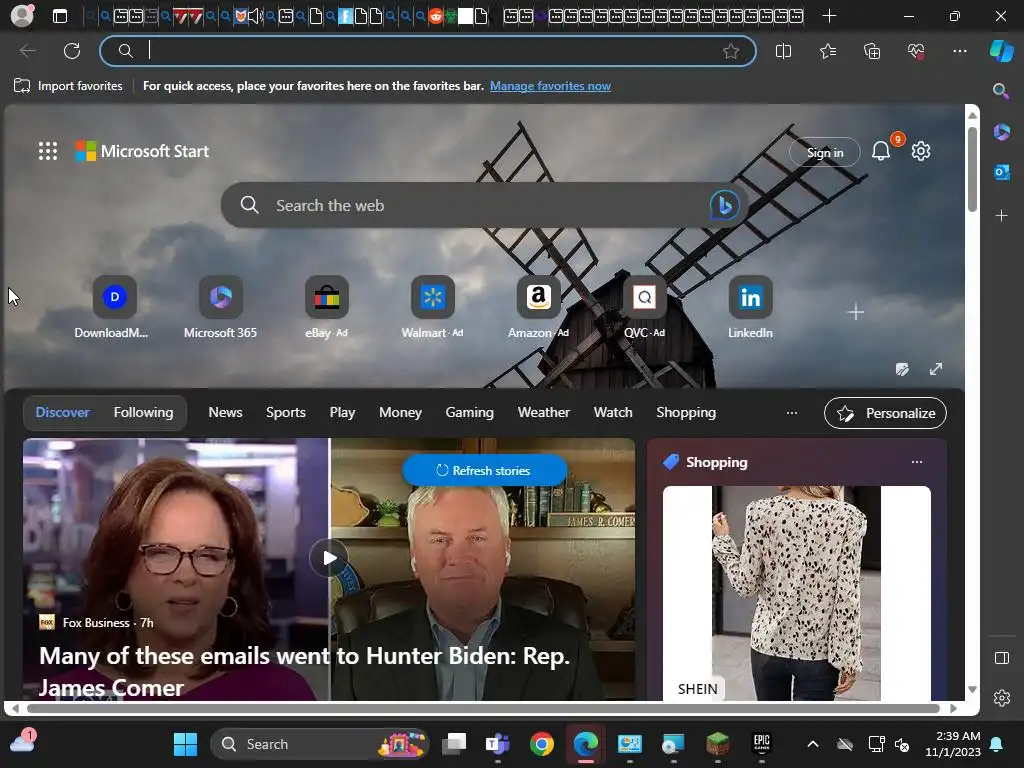Image resolution: width=1024 pixels, height=768 pixels.
Task: Switch to the Following tab
Action: click(144, 412)
